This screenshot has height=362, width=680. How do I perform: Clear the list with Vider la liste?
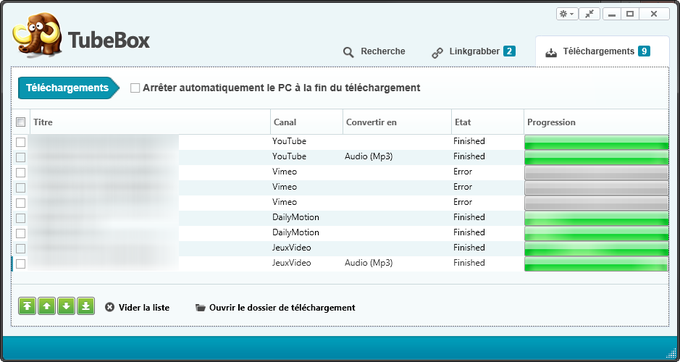tap(137, 307)
